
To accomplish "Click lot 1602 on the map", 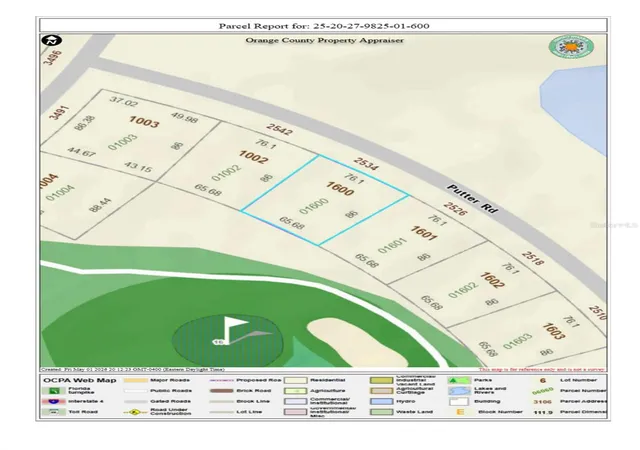I will [492, 280].
